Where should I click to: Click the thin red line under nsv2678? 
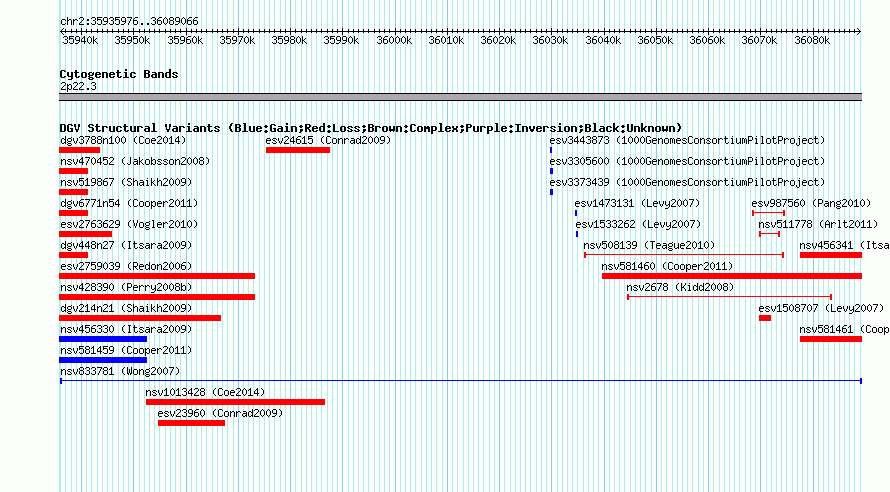[x=729, y=297]
